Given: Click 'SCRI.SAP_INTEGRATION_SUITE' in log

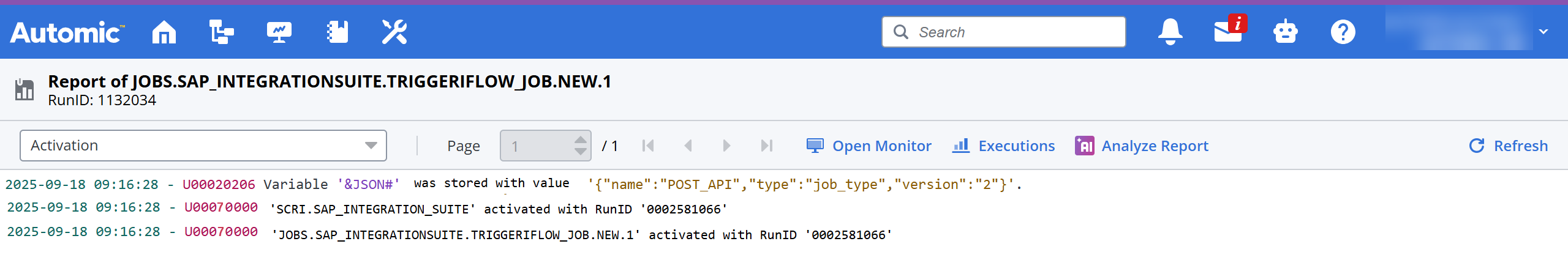Looking at the screenshot, I should tap(372, 209).
